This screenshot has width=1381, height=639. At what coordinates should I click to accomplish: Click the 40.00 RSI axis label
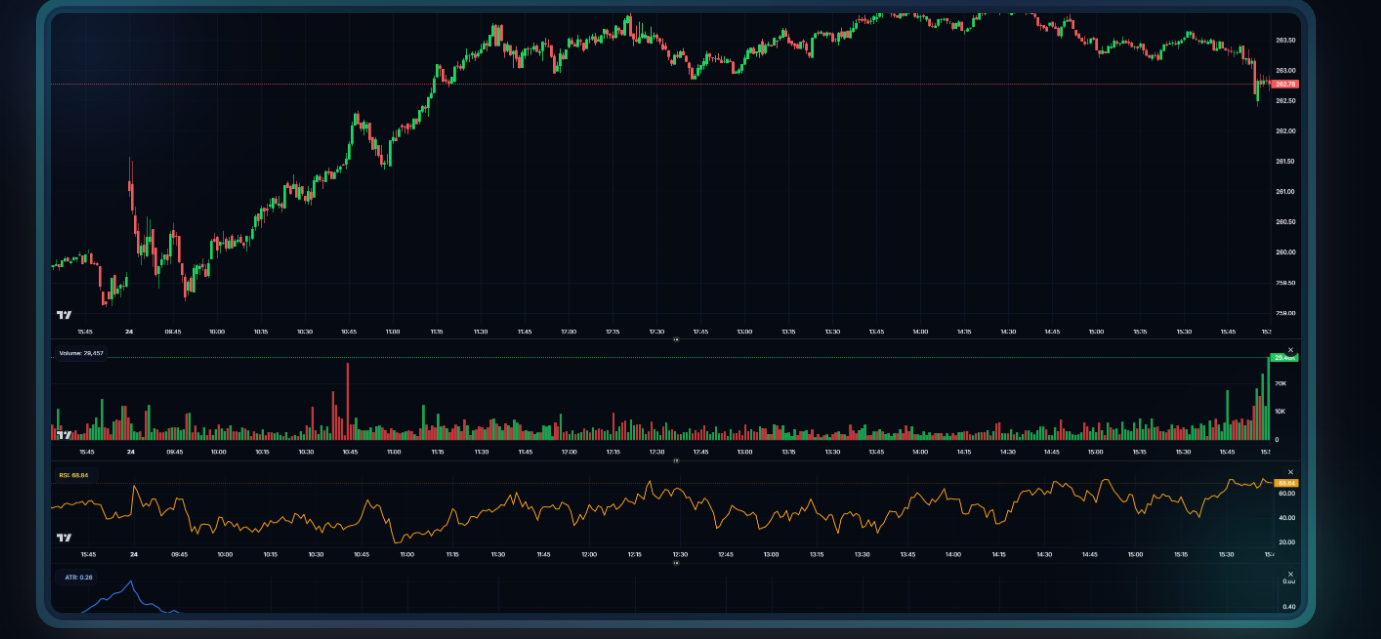pyautogui.click(x=1286, y=518)
